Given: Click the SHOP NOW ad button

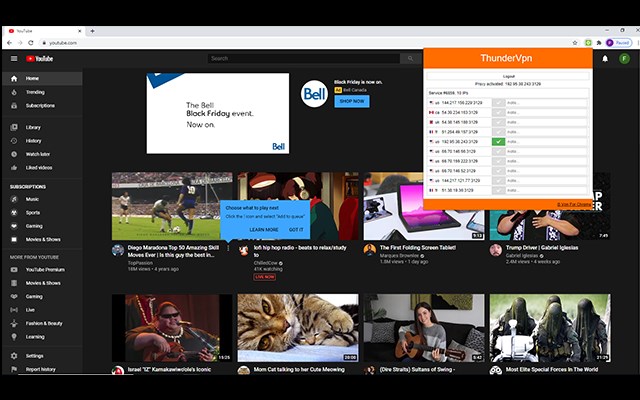Looking at the screenshot, I should click(x=352, y=101).
